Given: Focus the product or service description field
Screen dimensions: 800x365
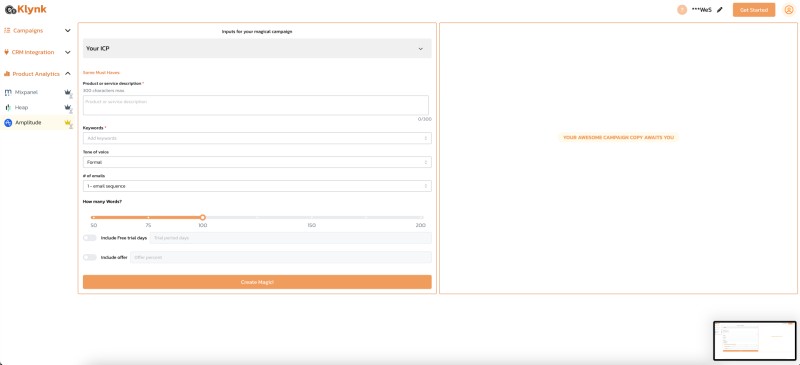Looking at the screenshot, I should [x=256, y=105].
